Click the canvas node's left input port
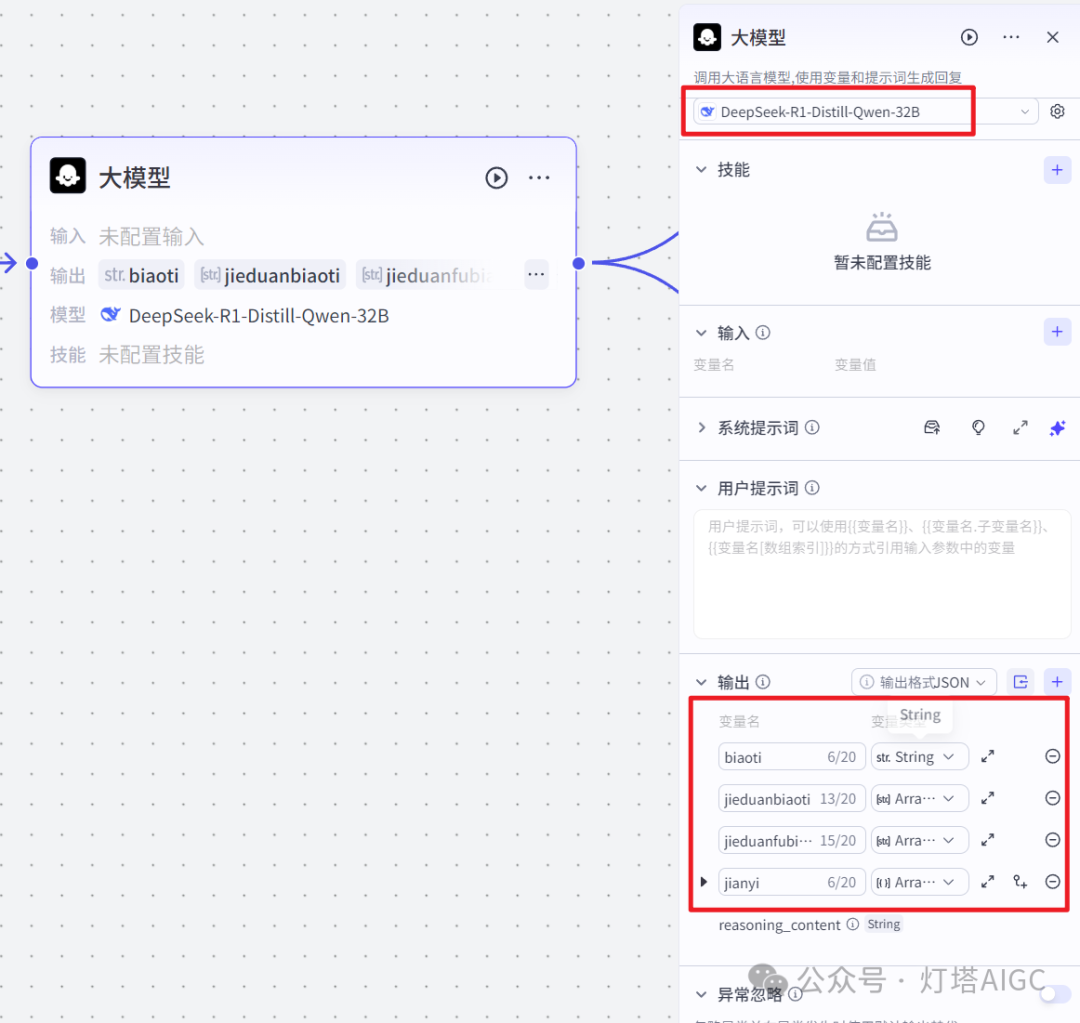This screenshot has height=1023, width=1080. click(32, 263)
